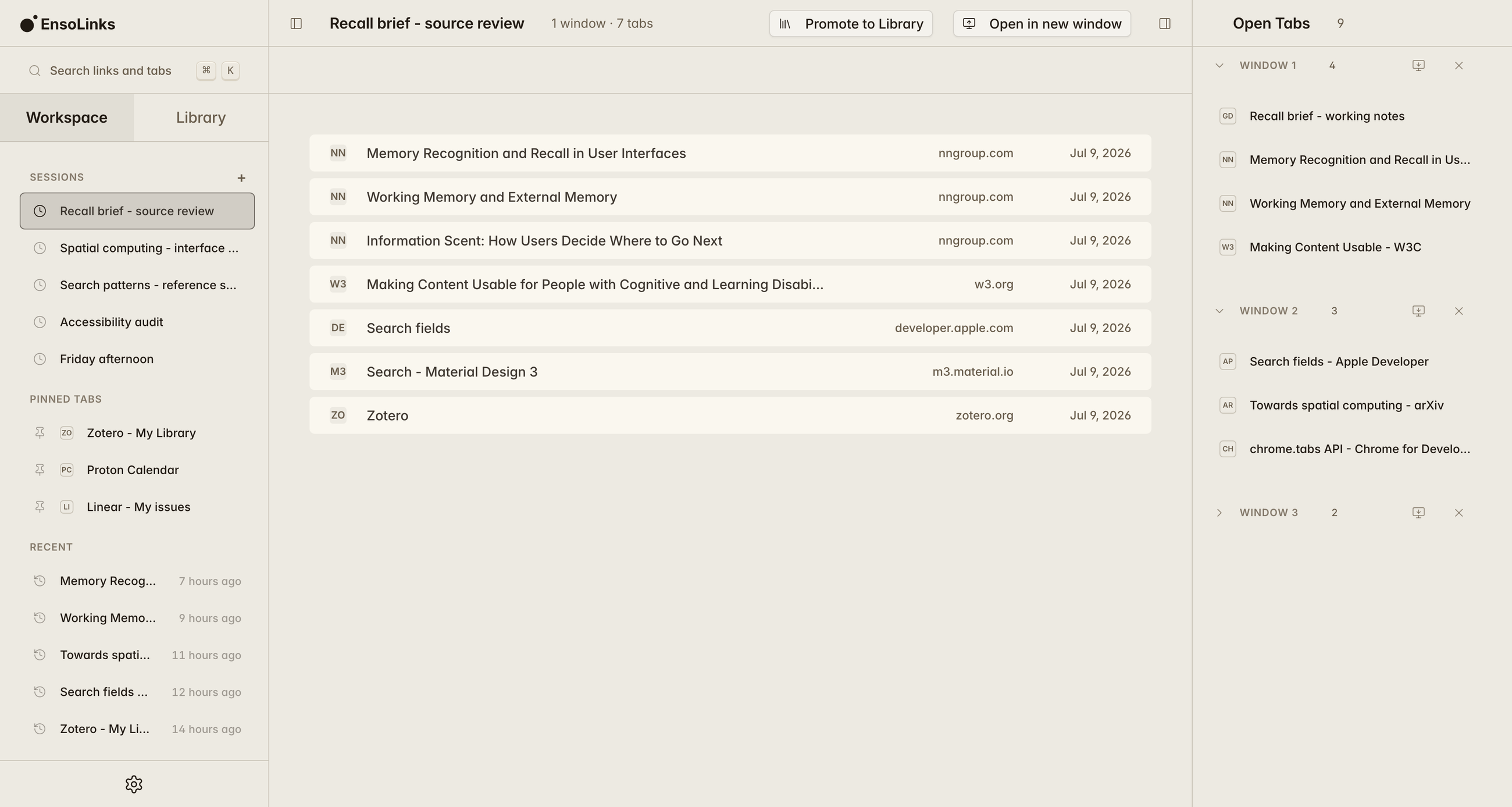Image resolution: width=1512 pixels, height=807 pixels.
Task: Close Window 2 tabs
Action: pyautogui.click(x=1459, y=311)
